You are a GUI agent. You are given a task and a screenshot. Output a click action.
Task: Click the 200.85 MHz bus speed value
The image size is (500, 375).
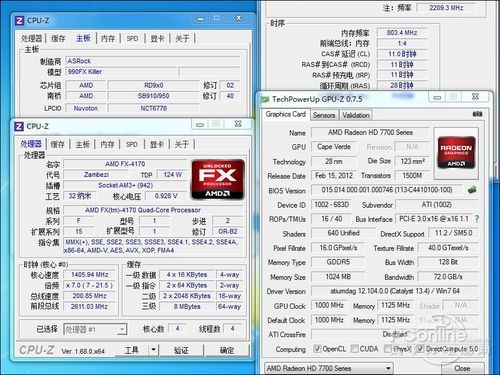89,296
